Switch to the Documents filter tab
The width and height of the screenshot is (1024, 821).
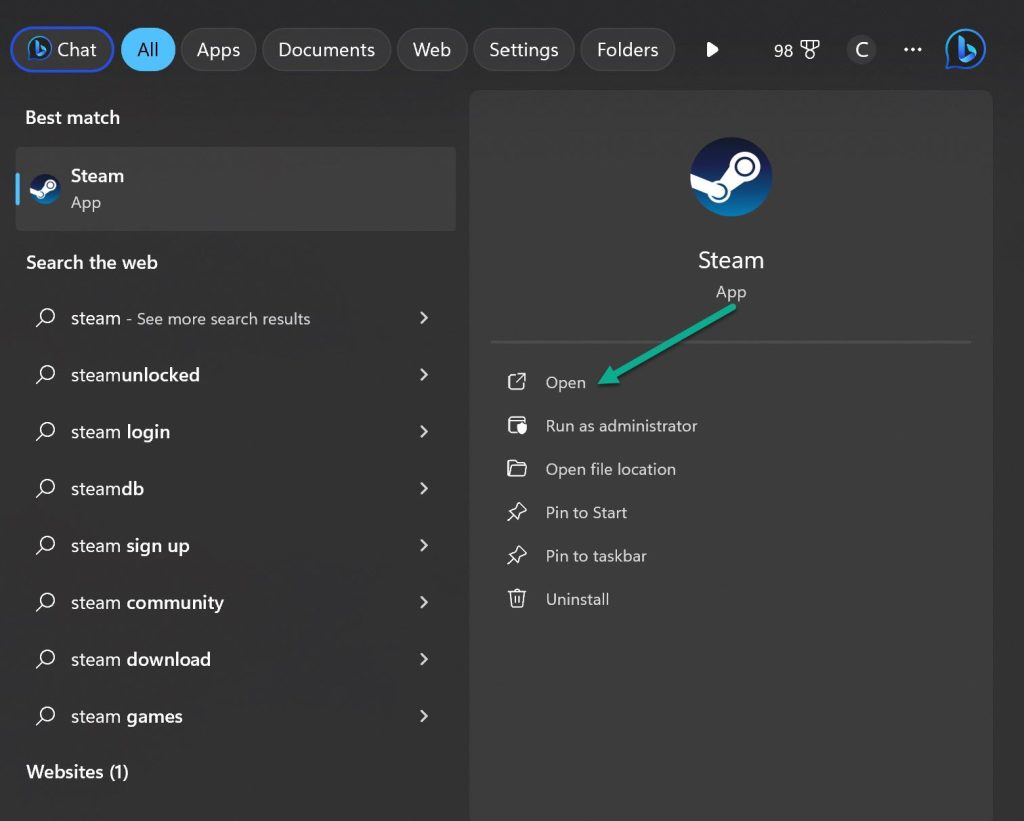(326, 48)
